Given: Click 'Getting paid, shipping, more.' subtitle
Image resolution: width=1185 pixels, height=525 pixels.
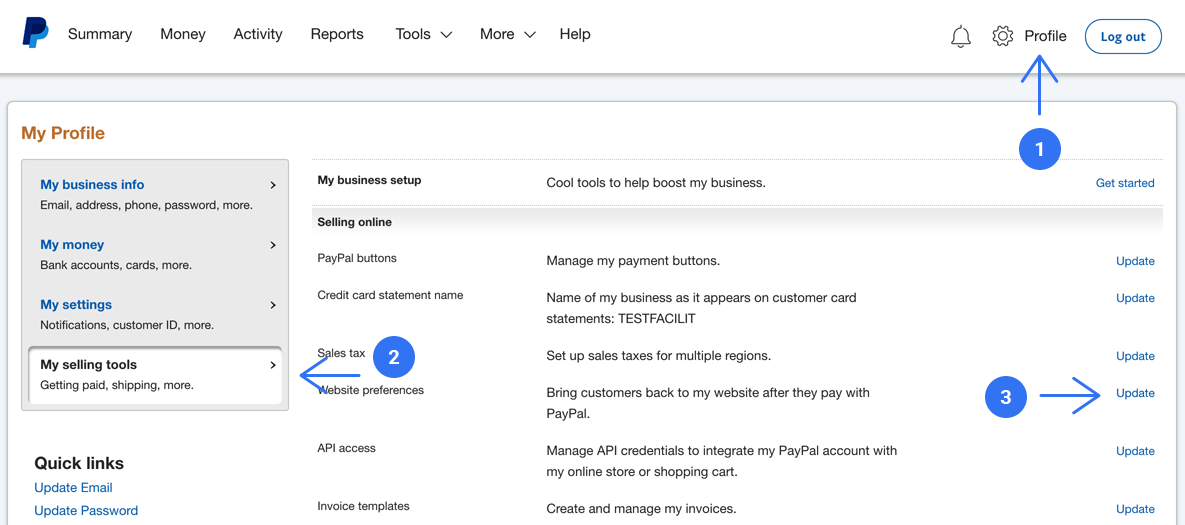Looking at the screenshot, I should coord(117,385).
